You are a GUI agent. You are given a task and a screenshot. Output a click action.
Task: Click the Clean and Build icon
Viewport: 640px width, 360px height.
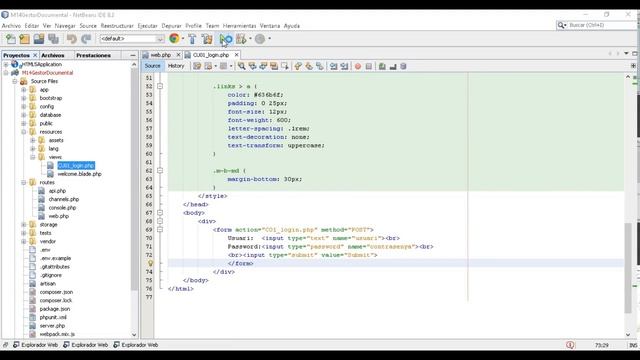(207, 39)
